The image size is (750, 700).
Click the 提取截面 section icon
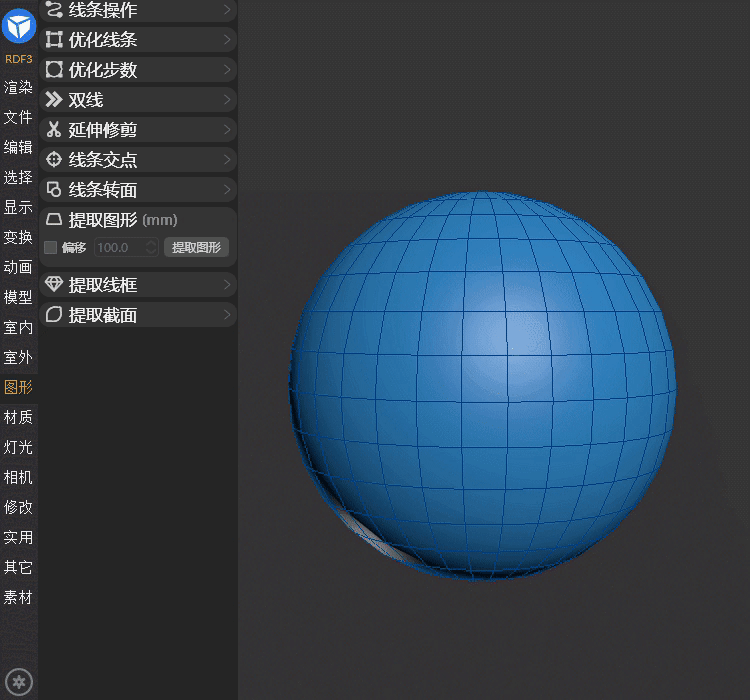(x=54, y=314)
